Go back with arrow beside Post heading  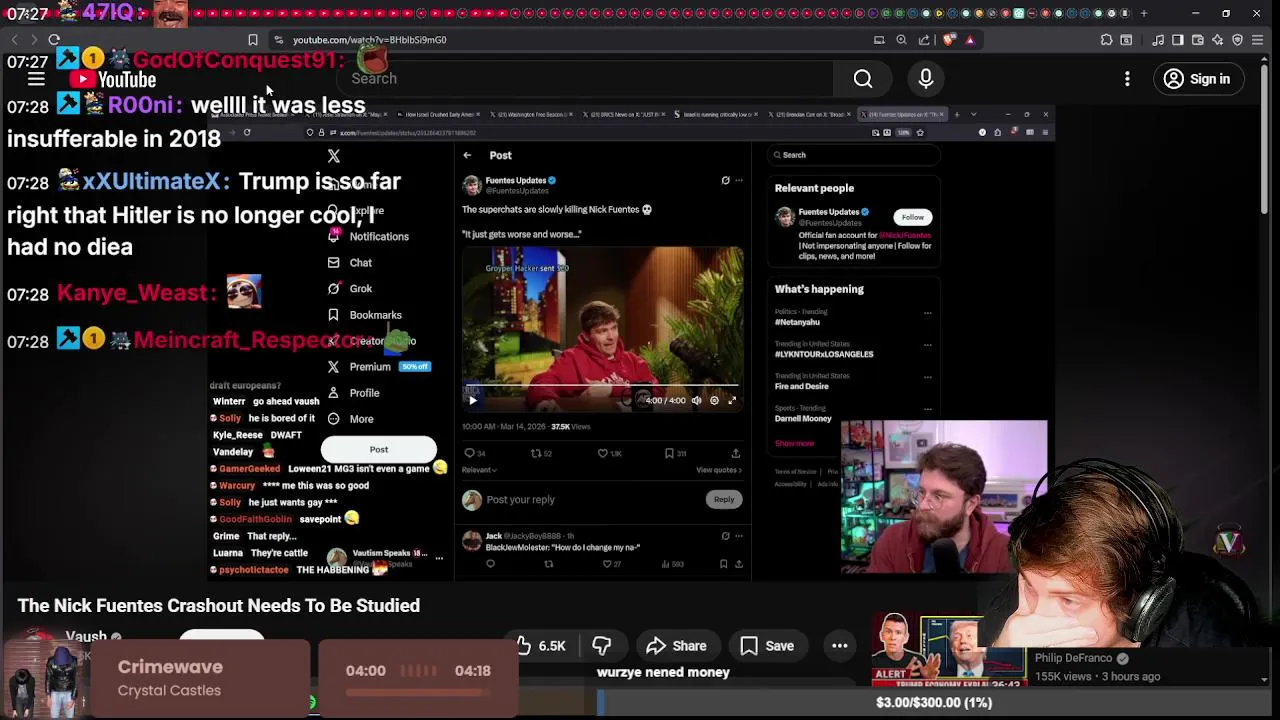click(467, 155)
